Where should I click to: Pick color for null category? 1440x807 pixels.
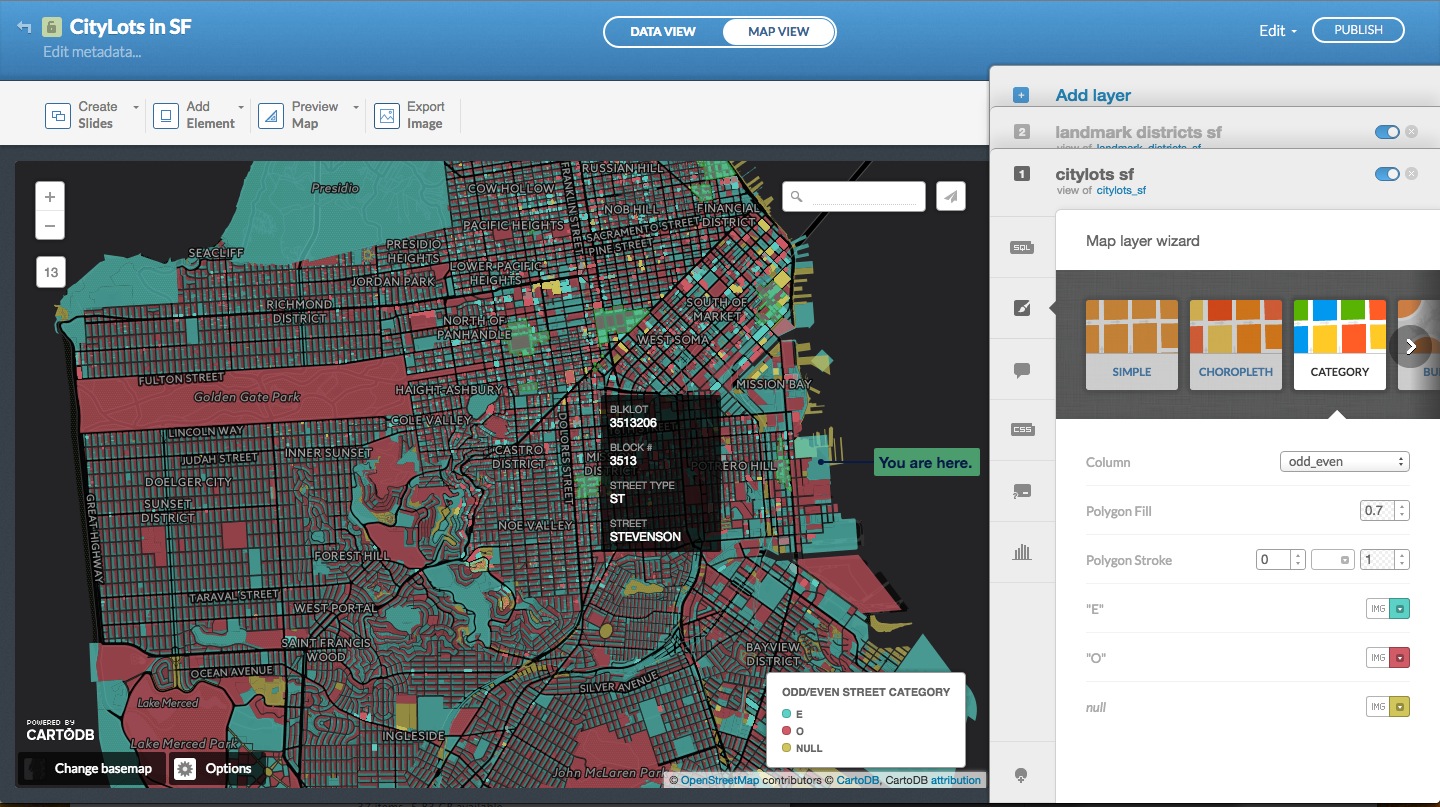coord(1400,707)
